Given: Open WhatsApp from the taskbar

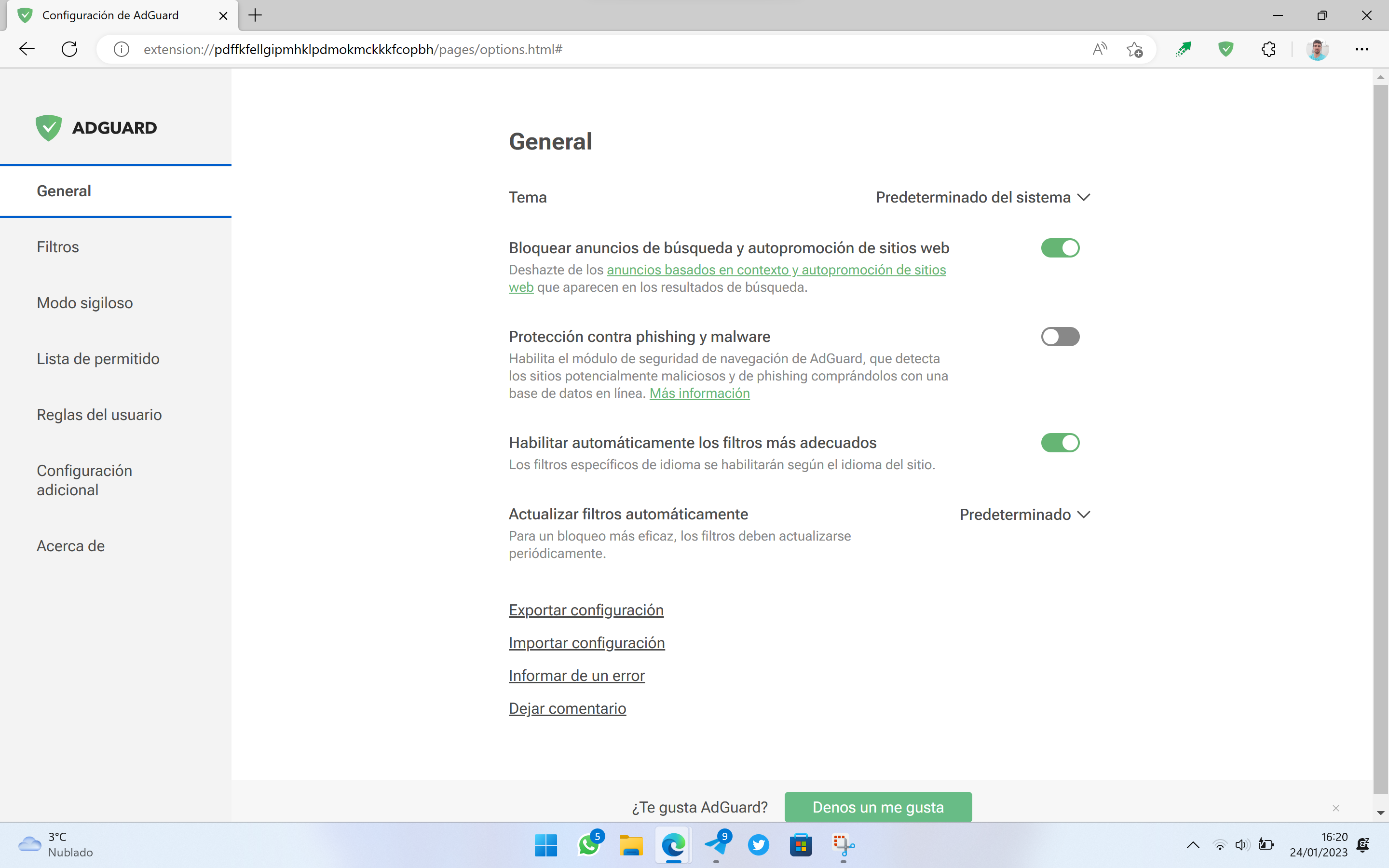Looking at the screenshot, I should point(589,845).
